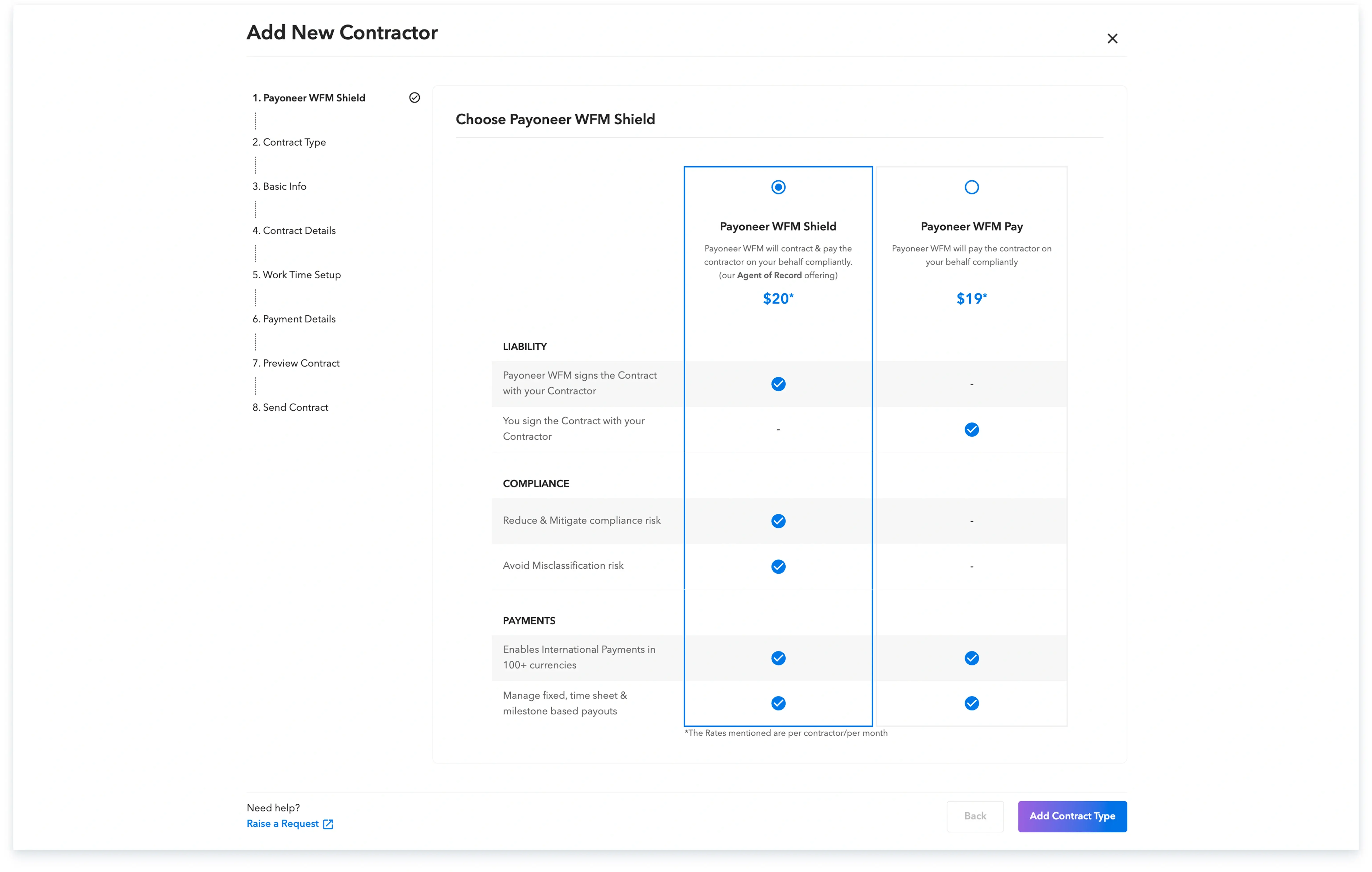
Task: Click the Pay column checkmark for You sign the Contract
Action: pyautogui.click(x=971, y=430)
